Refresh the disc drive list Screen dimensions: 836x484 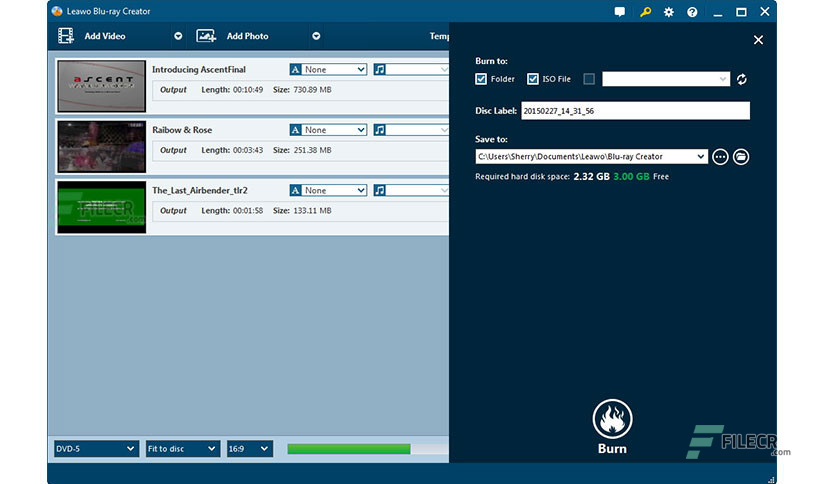coord(742,79)
